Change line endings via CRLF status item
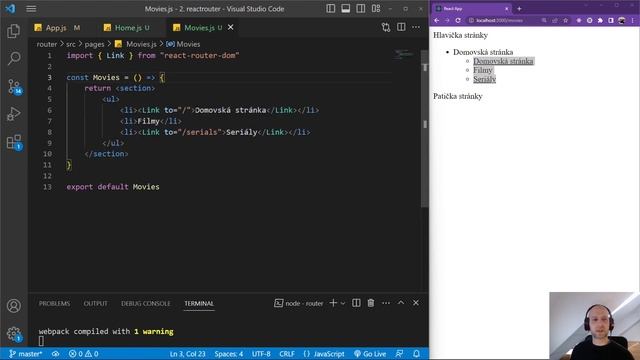The width and height of the screenshot is (640, 360). (287, 354)
